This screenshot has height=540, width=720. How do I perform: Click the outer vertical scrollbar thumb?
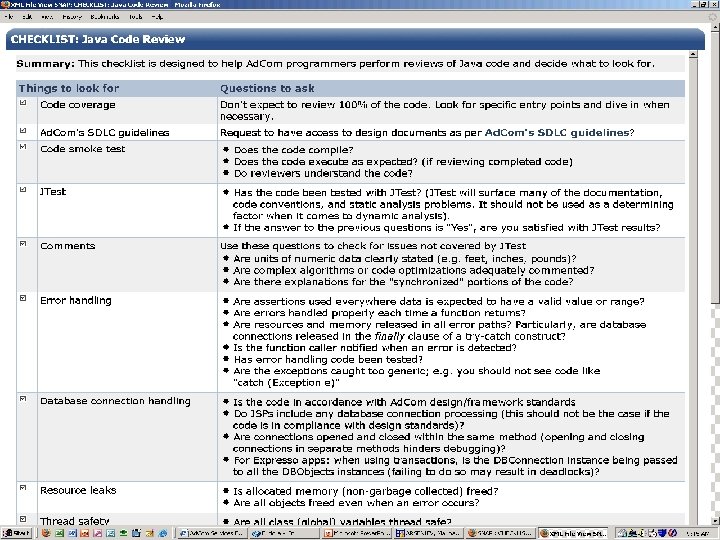click(x=715, y=168)
